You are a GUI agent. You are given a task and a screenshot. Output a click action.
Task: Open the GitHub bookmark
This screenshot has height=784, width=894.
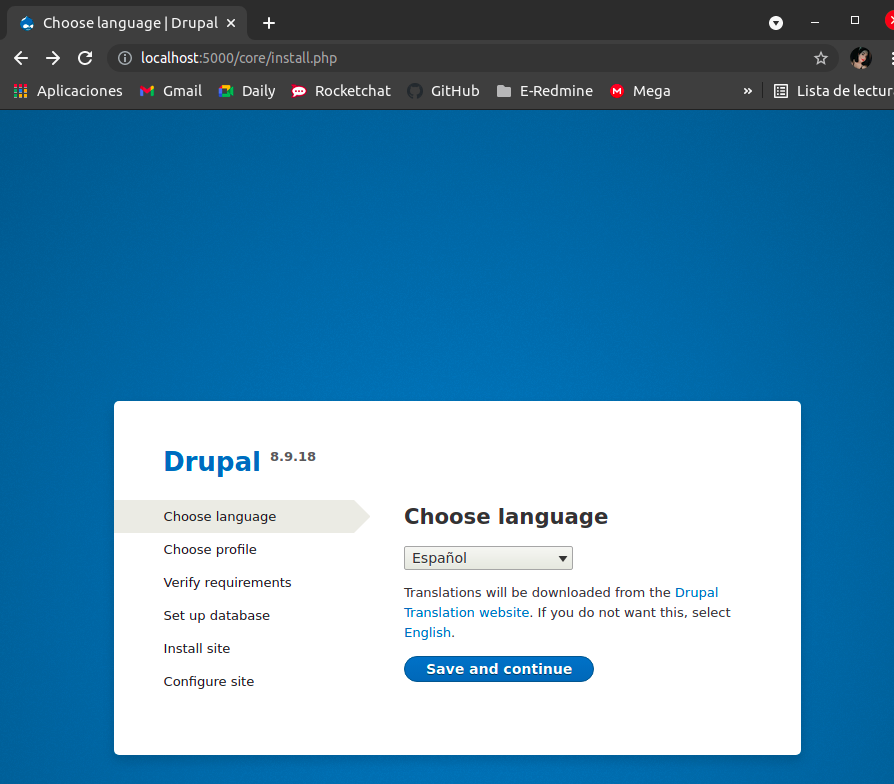tap(443, 91)
